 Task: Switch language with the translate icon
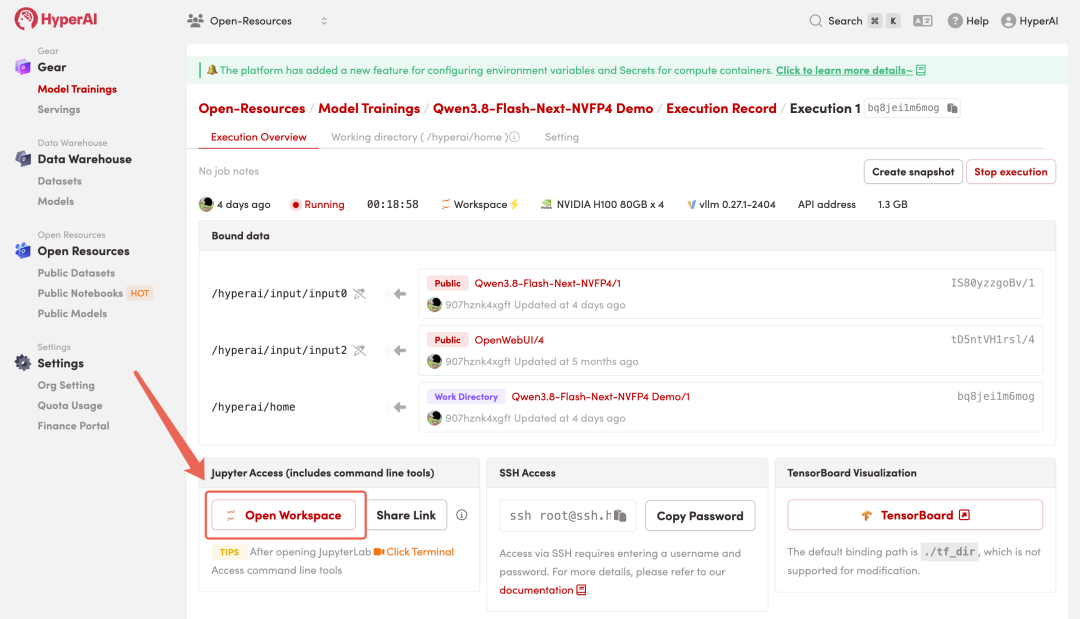pos(922,21)
